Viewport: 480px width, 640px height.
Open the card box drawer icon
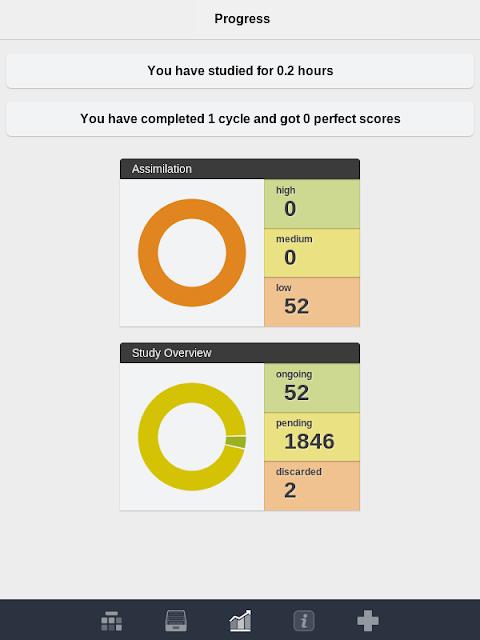(x=176, y=621)
